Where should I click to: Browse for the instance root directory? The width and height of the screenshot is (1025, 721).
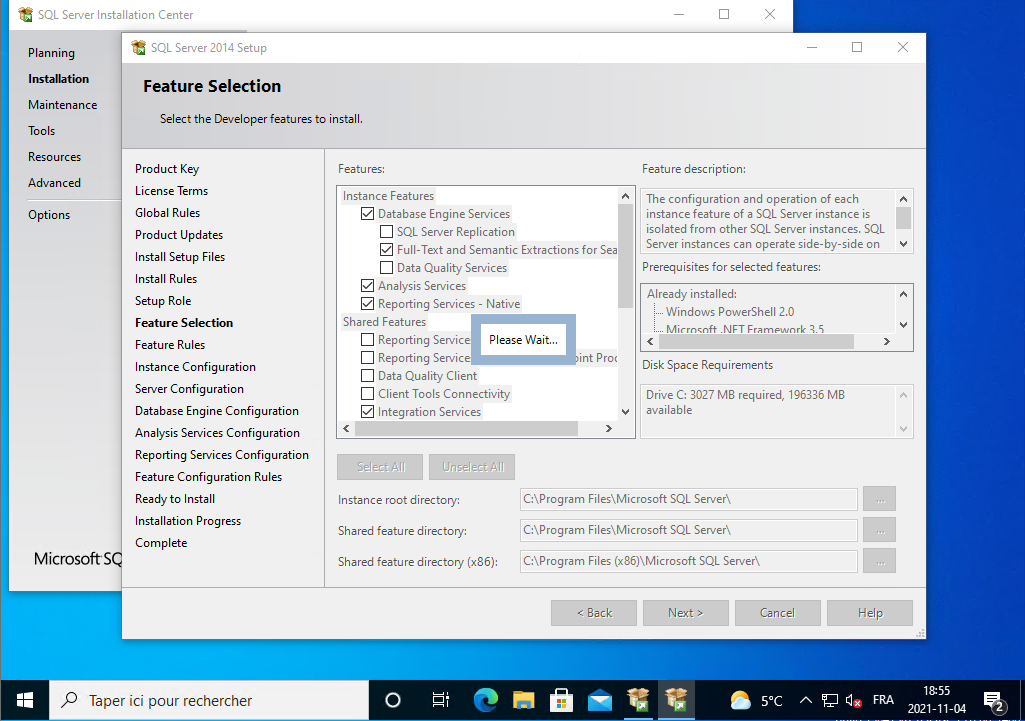[x=879, y=499]
